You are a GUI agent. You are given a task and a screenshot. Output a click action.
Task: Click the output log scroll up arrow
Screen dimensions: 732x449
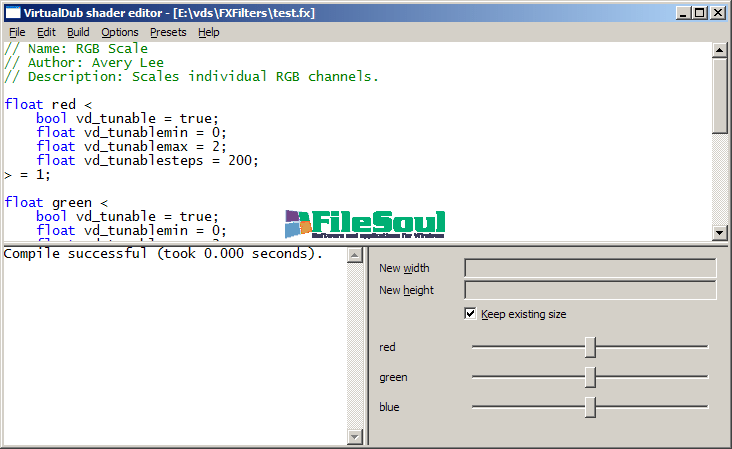point(353,255)
